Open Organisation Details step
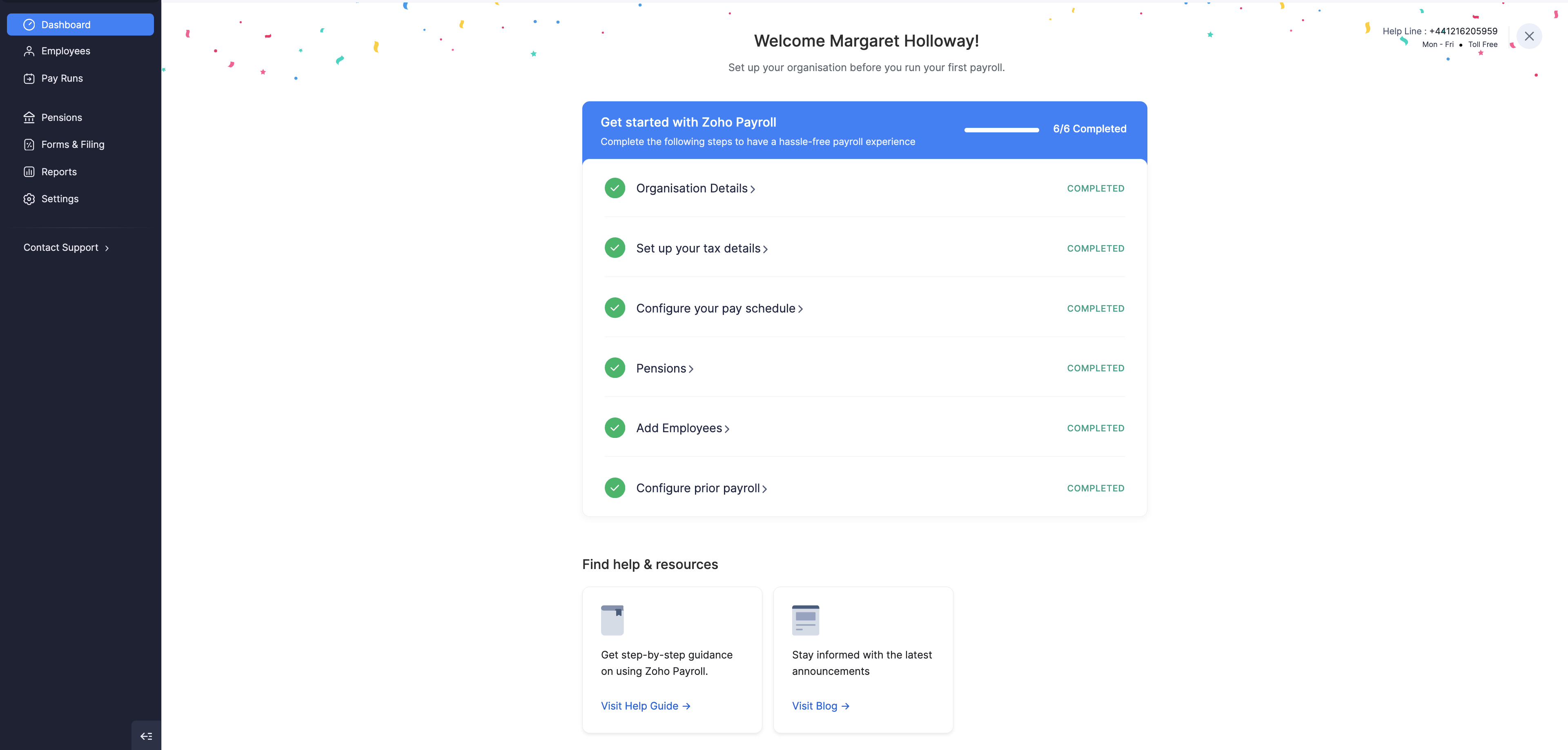This screenshot has height=750, width=1568. 696,189
